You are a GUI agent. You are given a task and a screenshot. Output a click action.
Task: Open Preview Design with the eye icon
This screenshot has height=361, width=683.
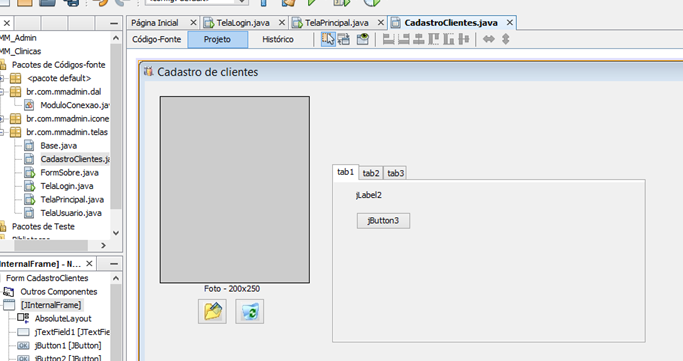pyautogui.click(x=362, y=39)
